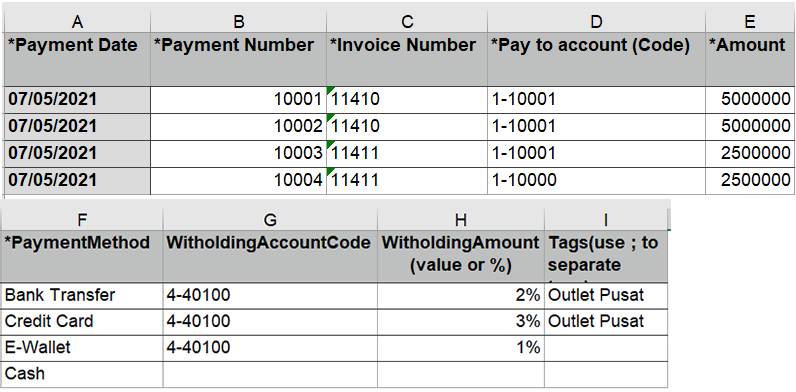796x392 pixels.
Task: Select column I header
Action: click(606, 219)
